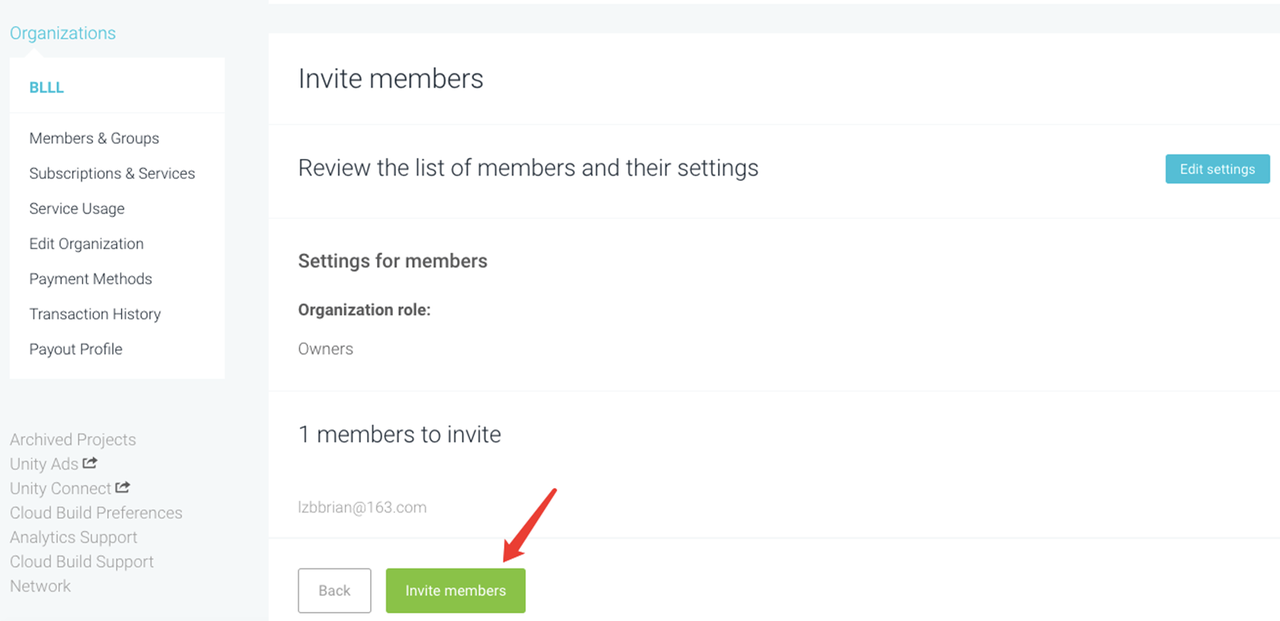Open the Unity Ads link
The image size is (1280, 621).
(44, 464)
